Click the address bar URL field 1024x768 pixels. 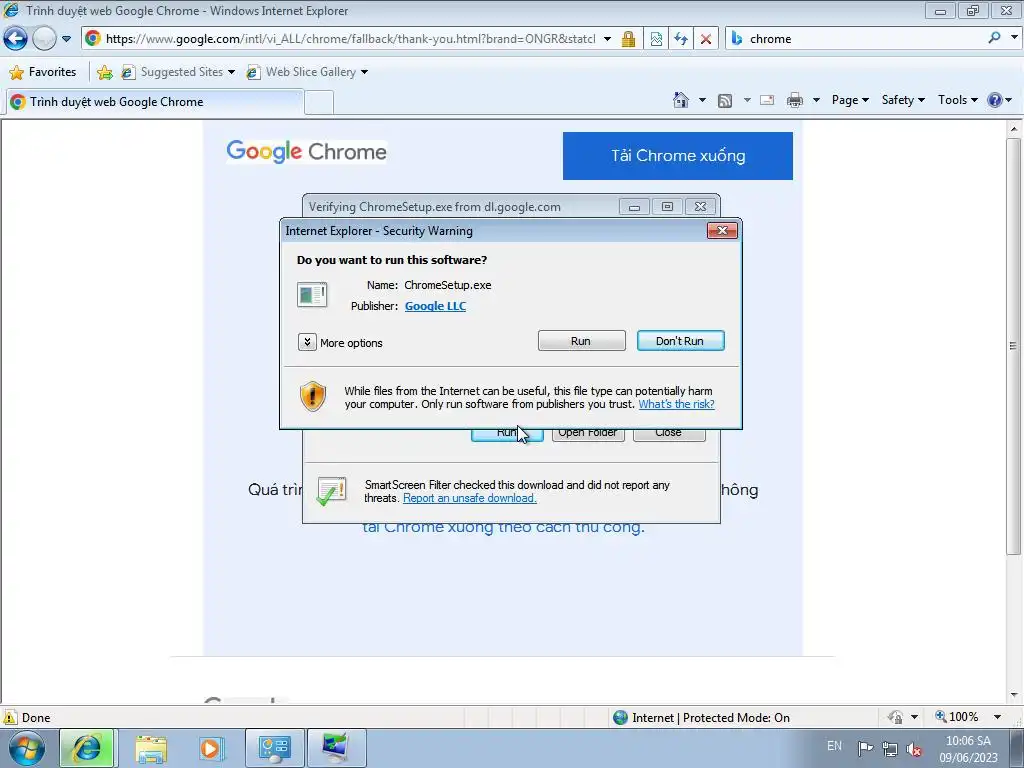pyautogui.click(x=350, y=39)
